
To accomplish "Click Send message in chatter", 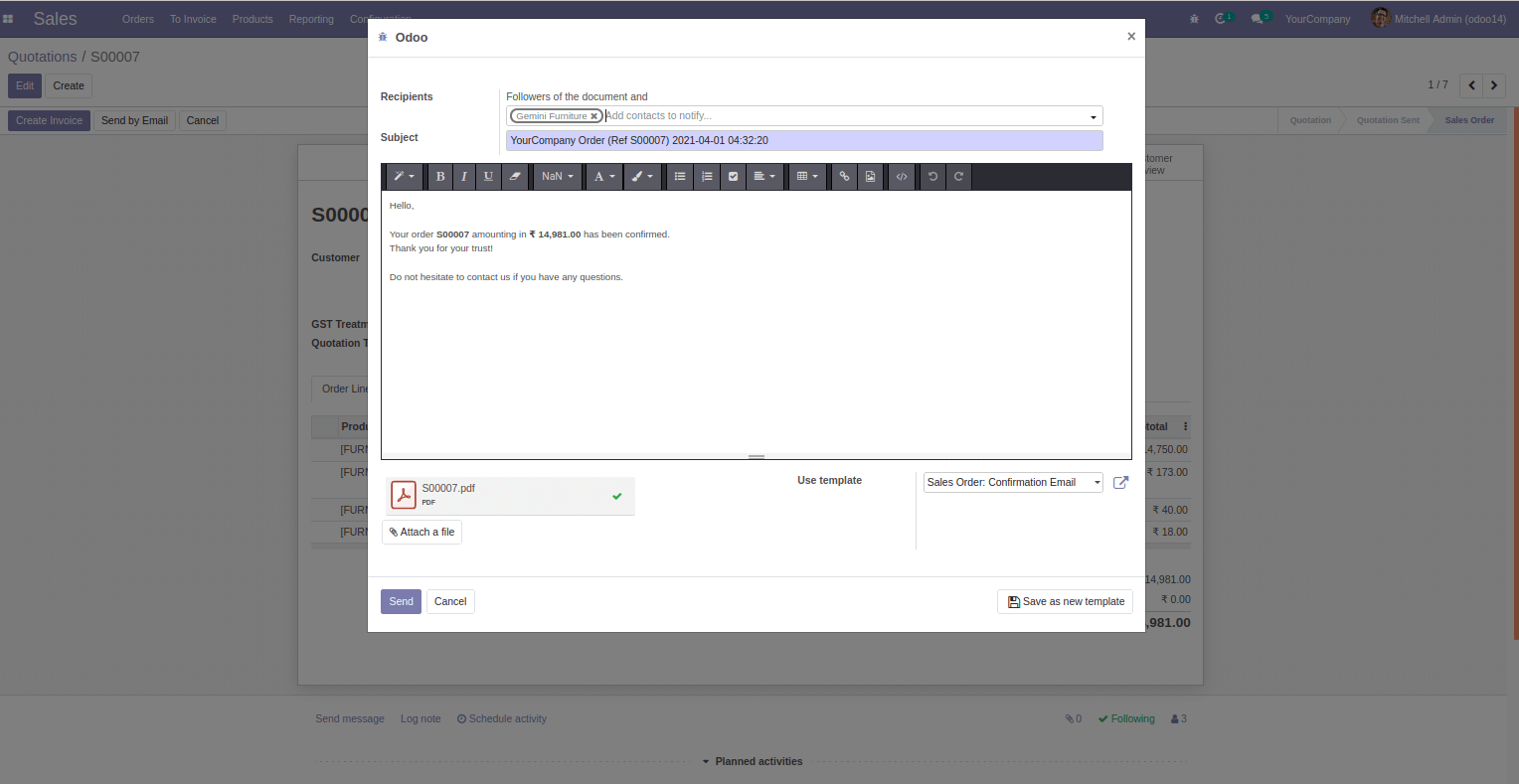I will click(x=350, y=719).
